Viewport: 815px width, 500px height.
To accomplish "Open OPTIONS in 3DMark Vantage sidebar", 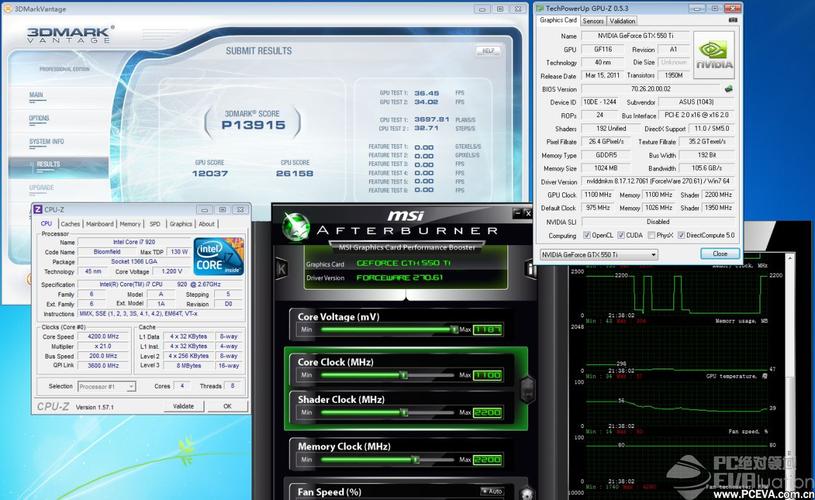I will 39,119.
